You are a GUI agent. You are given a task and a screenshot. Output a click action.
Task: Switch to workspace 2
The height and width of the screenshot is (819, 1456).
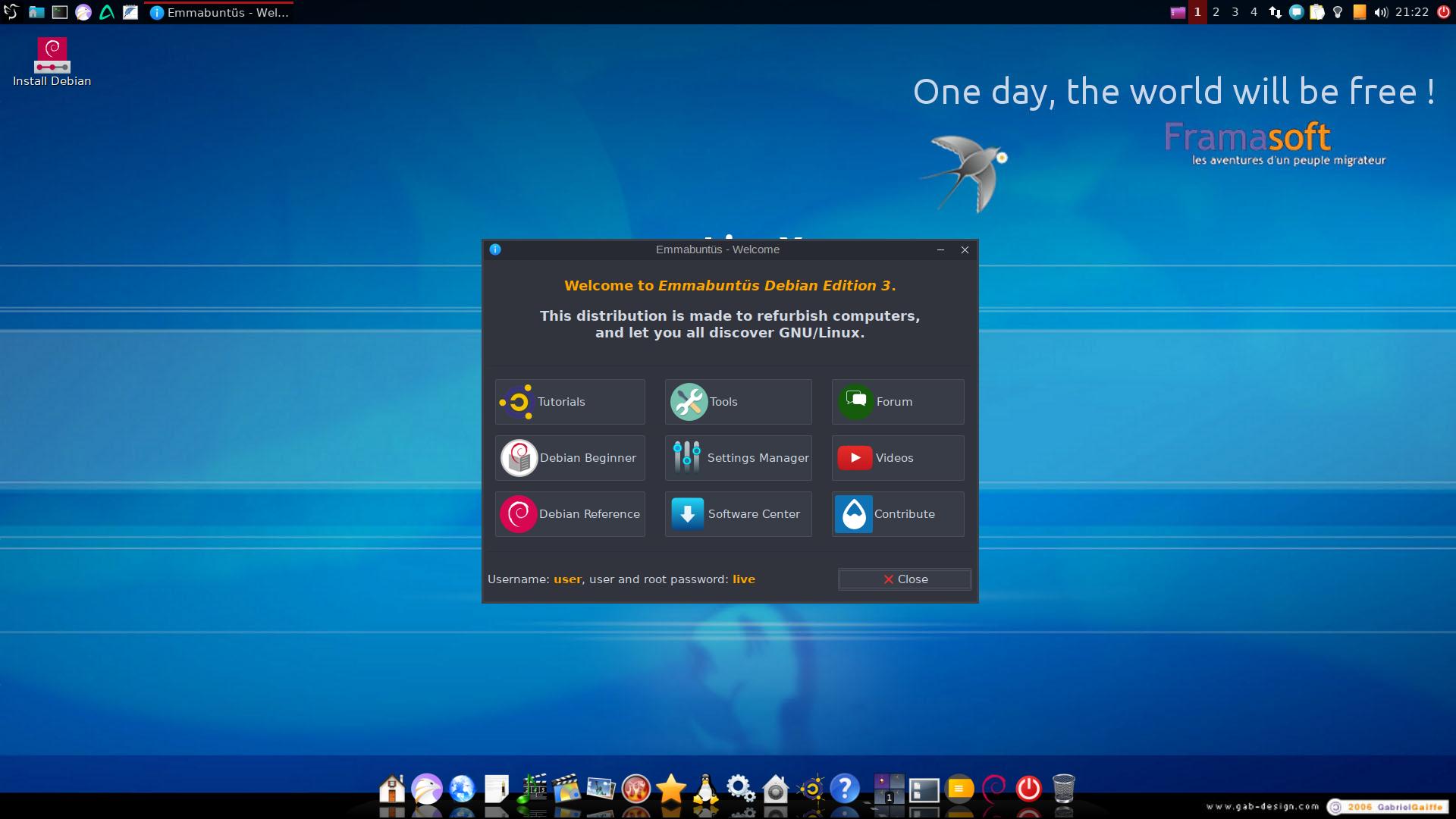1216,12
